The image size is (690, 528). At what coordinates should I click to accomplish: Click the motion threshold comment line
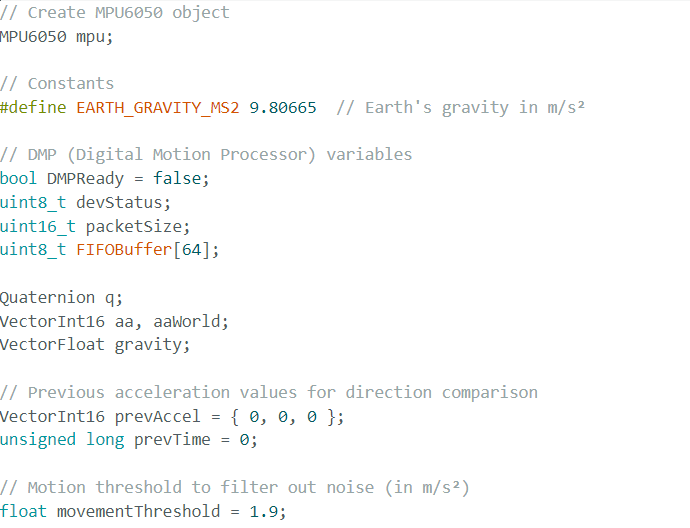pyautogui.click(x=235, y=488)
